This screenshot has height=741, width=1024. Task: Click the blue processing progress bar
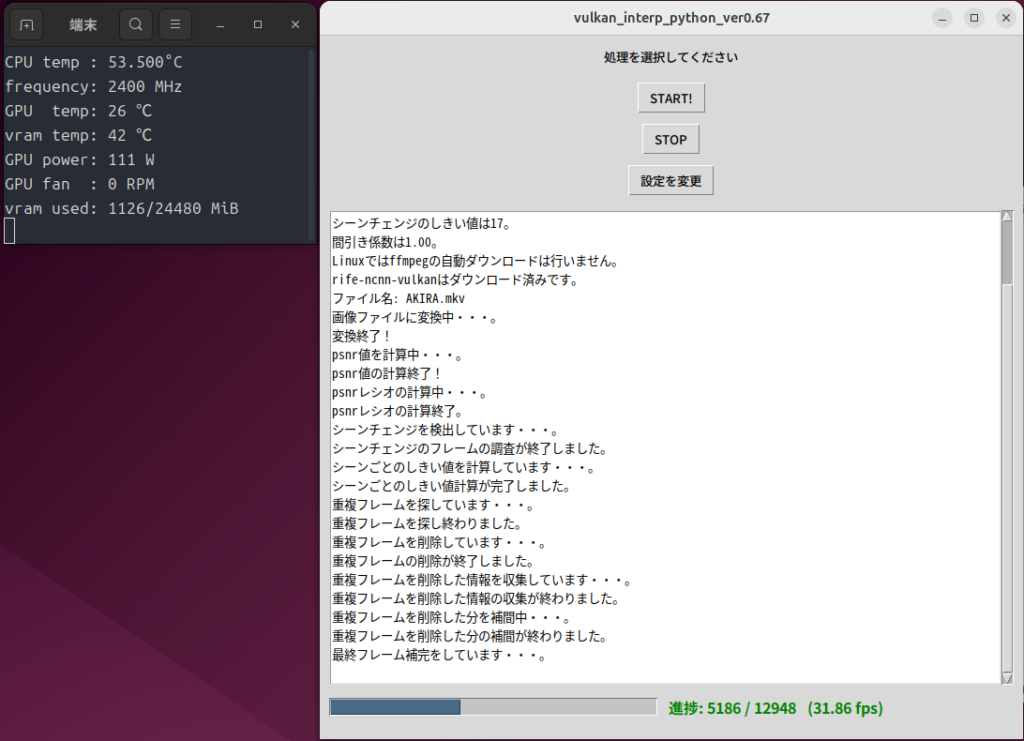[395, 707]
